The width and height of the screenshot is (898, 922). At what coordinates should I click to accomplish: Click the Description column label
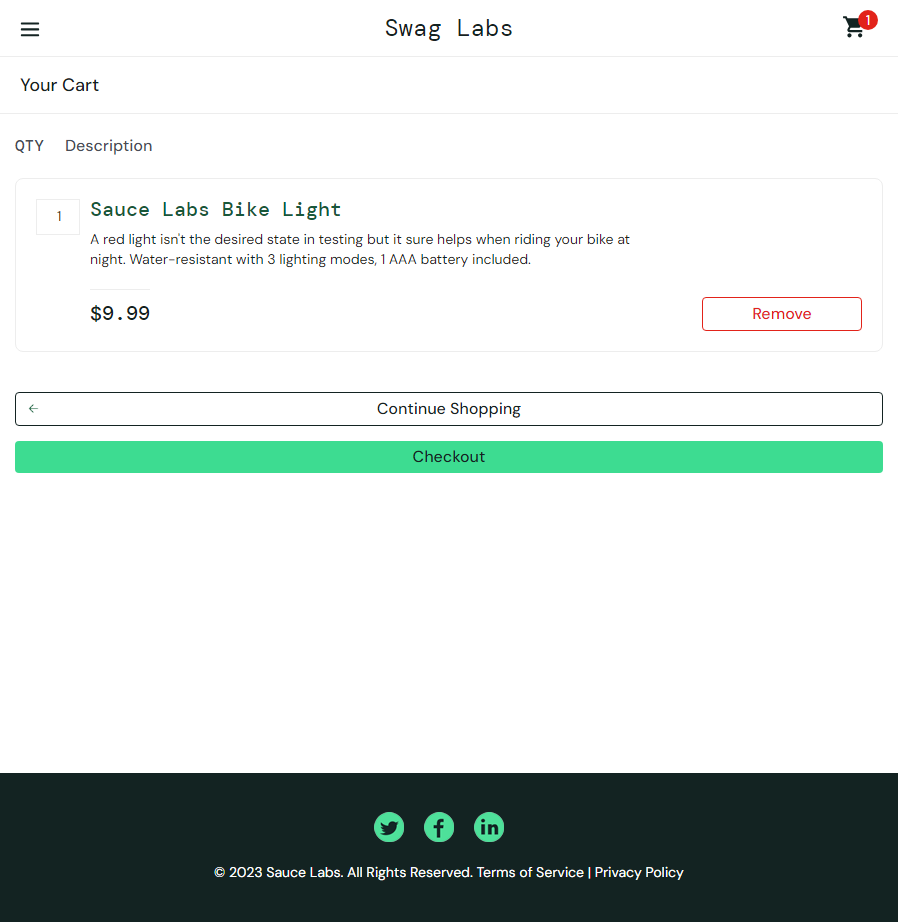109,146
